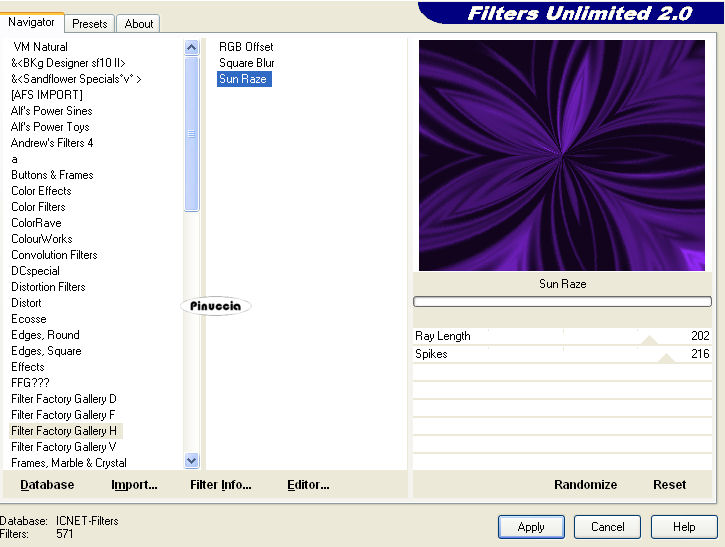The image size is (725, 547).
Task: Click the category list scroll down arrow
Action: tap(191, 461)
